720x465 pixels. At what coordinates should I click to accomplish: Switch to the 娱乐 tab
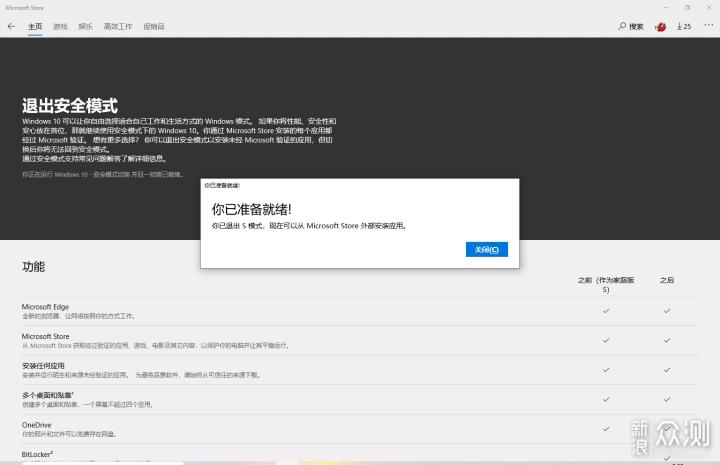pos(85,26)
